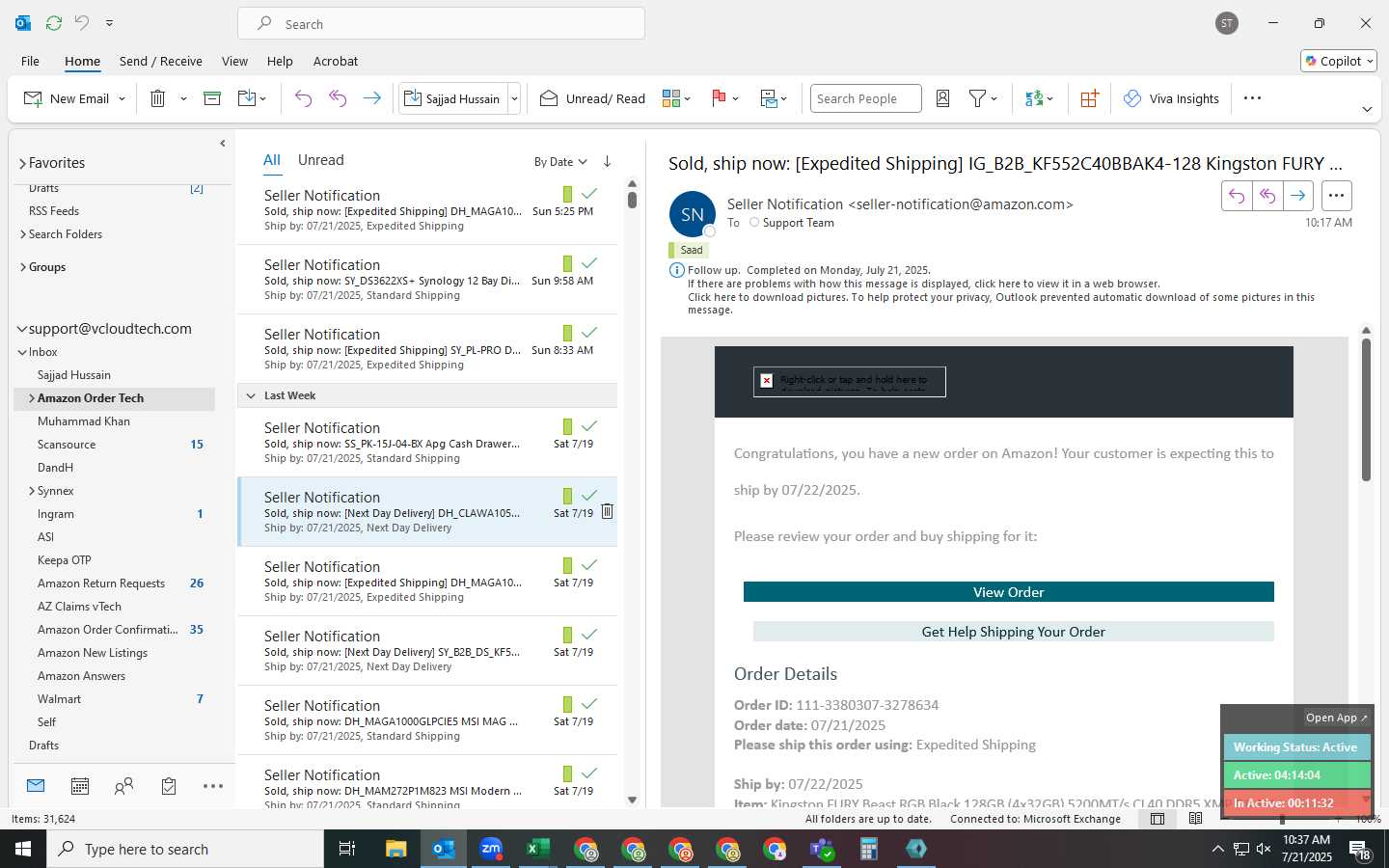Click the Translate icon in ribbon
The height and width of the screenshot is (868, 1389).
pos(1034,98)
